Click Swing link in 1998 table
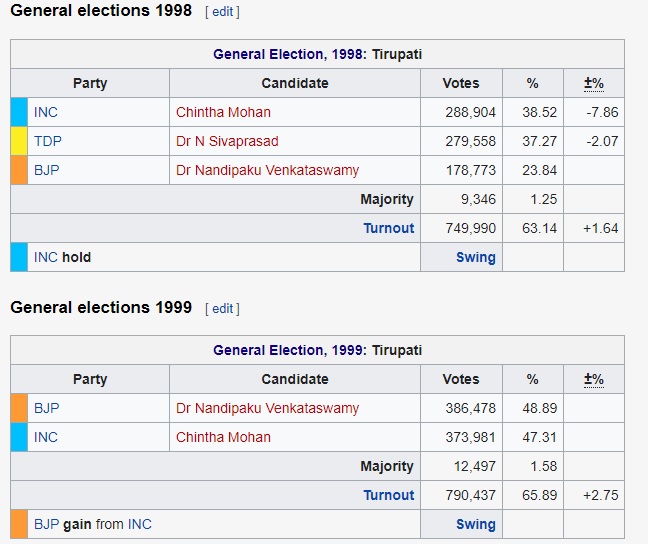 pos(476,257)
